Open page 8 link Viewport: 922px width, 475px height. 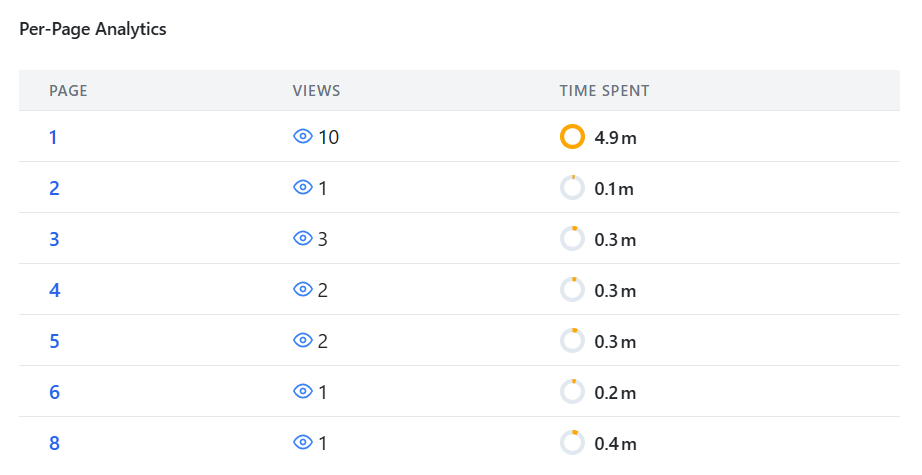click(x=54, y=443)
